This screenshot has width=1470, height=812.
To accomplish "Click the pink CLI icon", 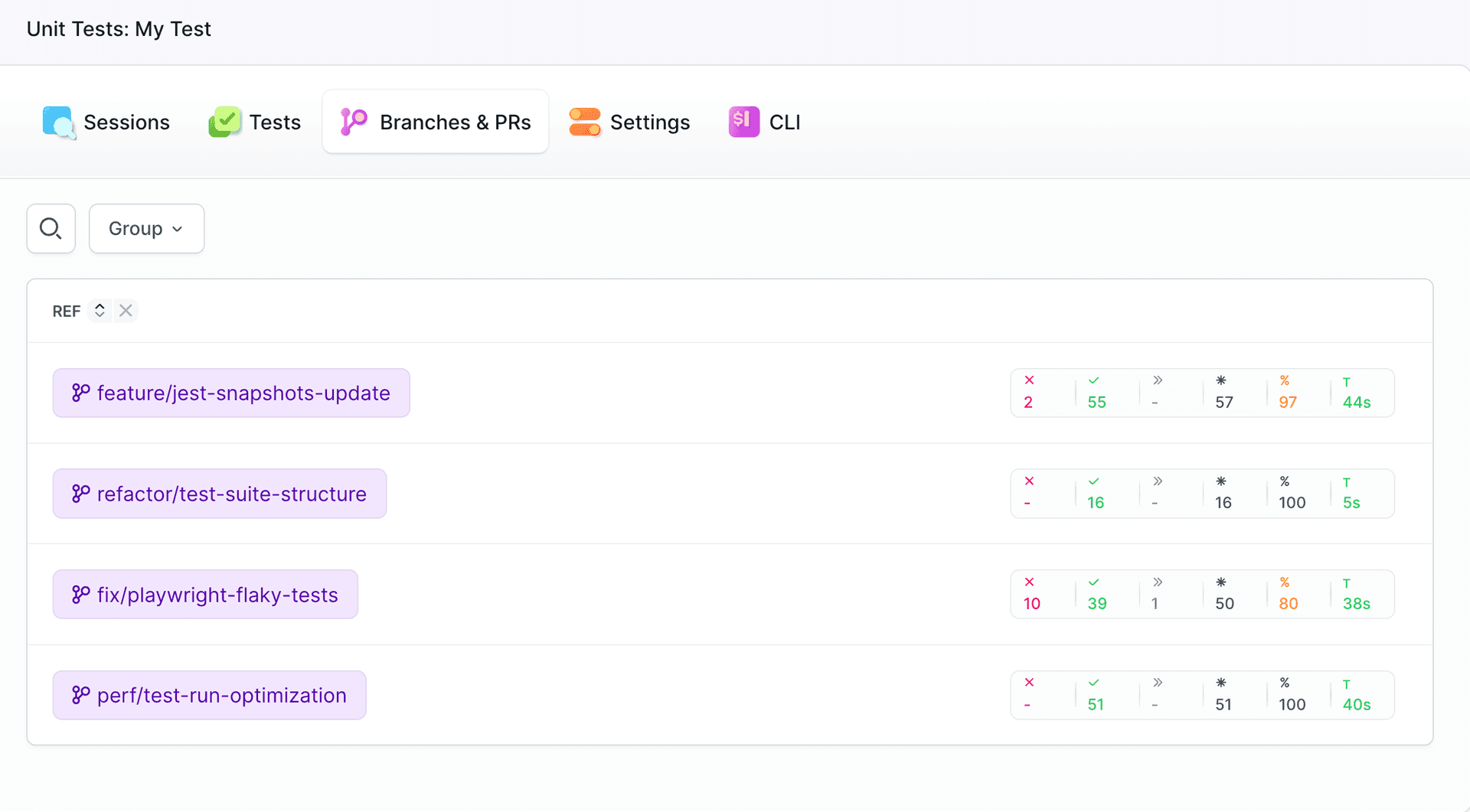I will 741,122.
